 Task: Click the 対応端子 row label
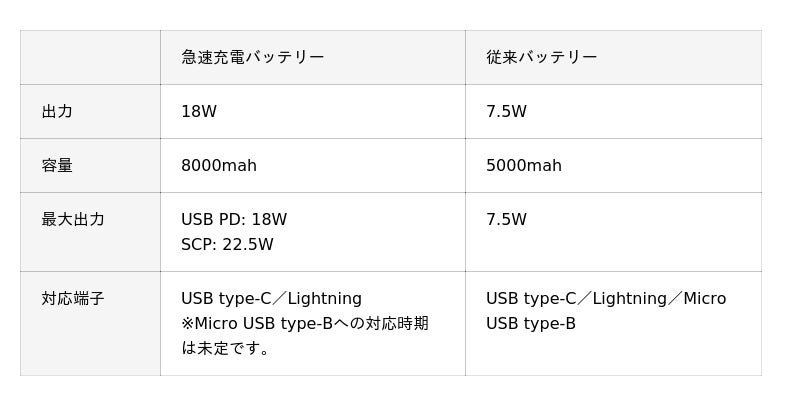coord(73,298)
